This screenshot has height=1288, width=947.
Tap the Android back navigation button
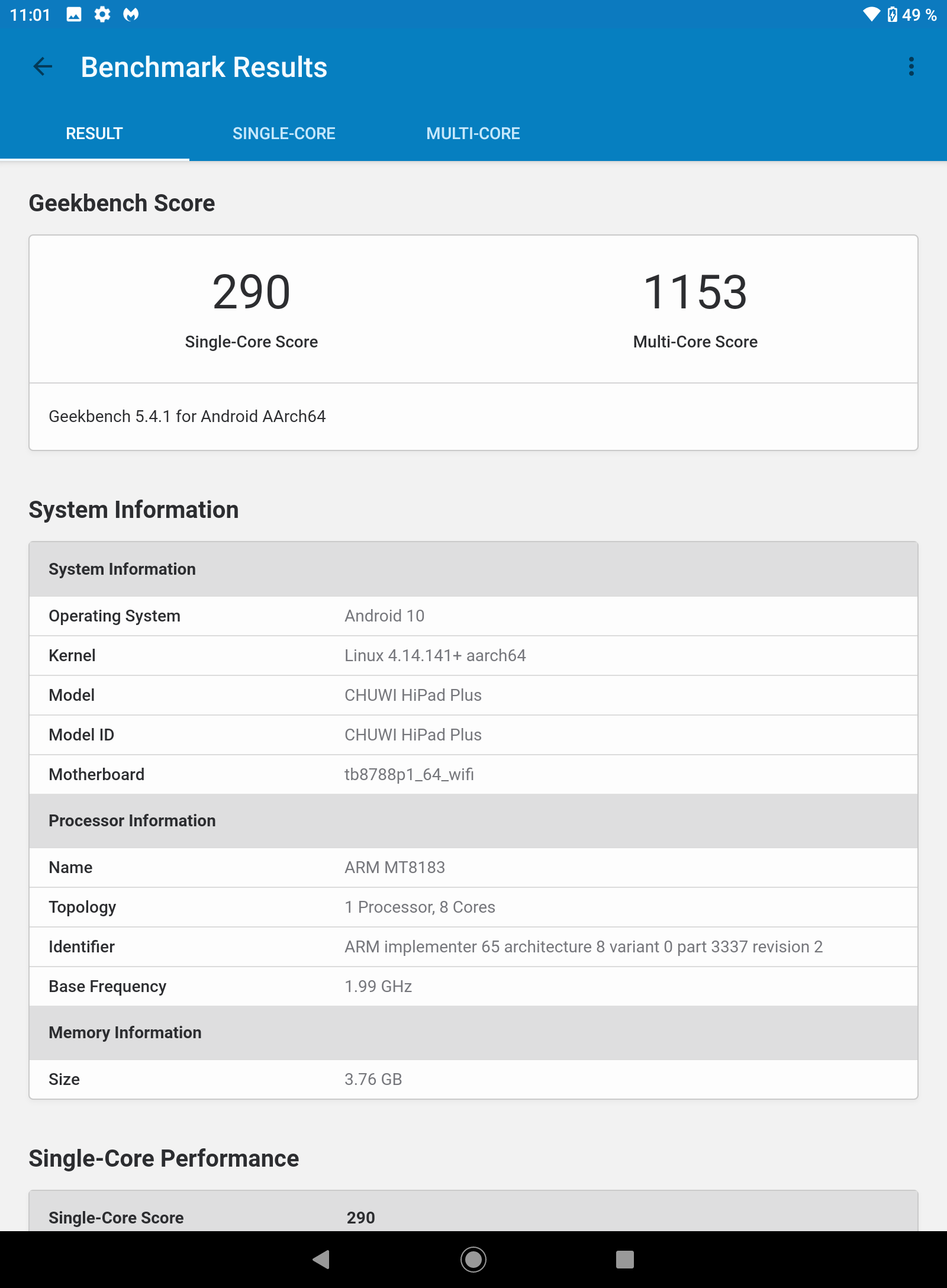point(321,1259)
